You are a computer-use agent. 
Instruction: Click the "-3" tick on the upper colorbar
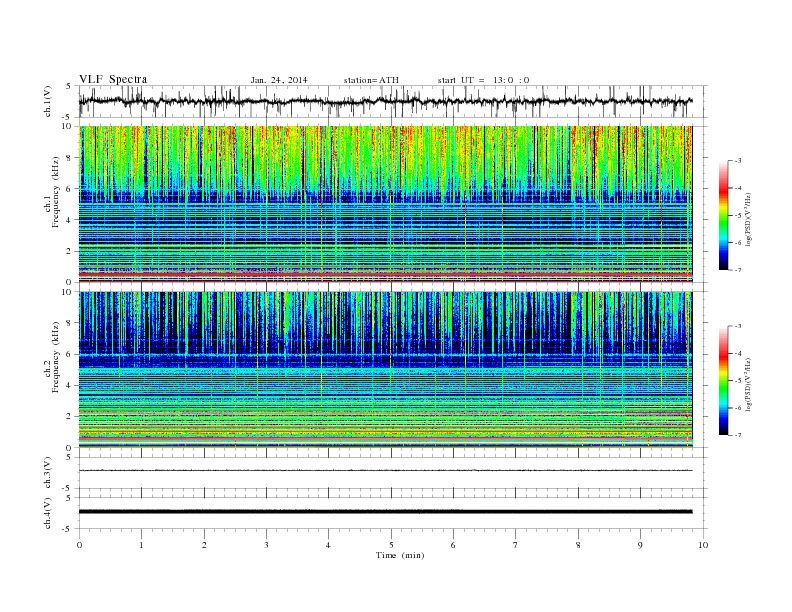pyautogui.click(x=738, y=161)
